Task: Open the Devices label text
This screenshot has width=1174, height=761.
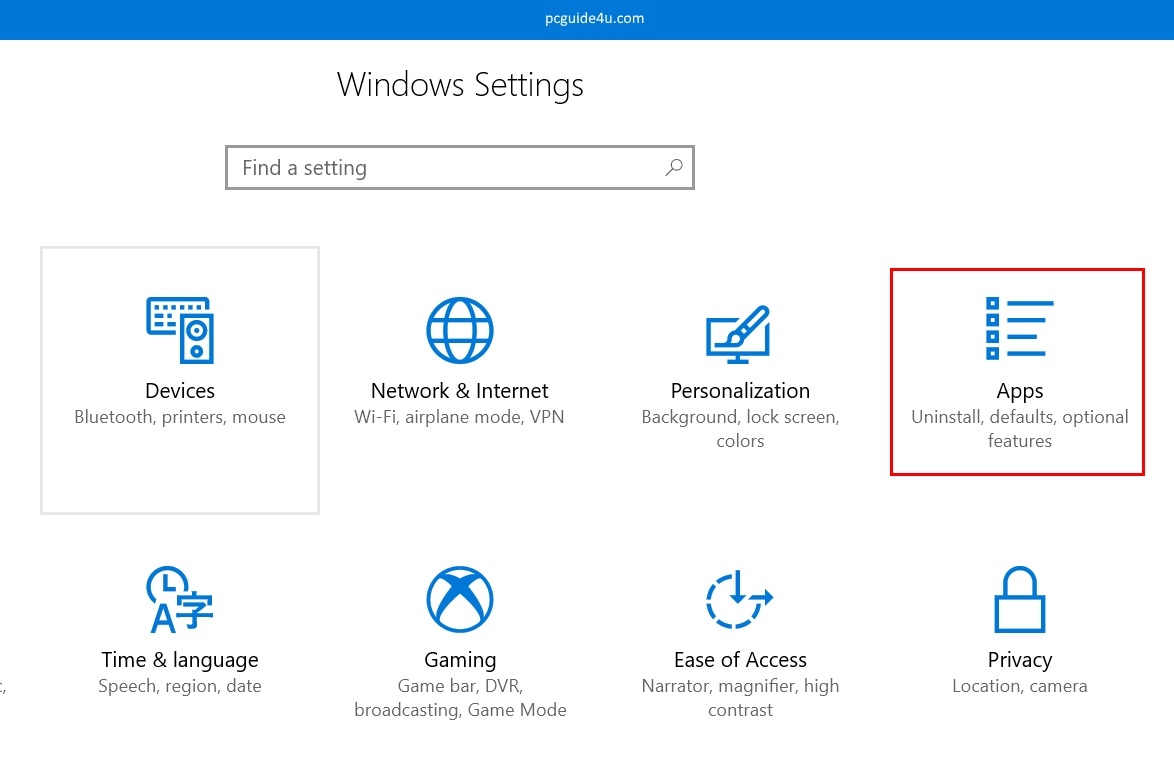Action: pyautogui.click(x=180, y=391)
